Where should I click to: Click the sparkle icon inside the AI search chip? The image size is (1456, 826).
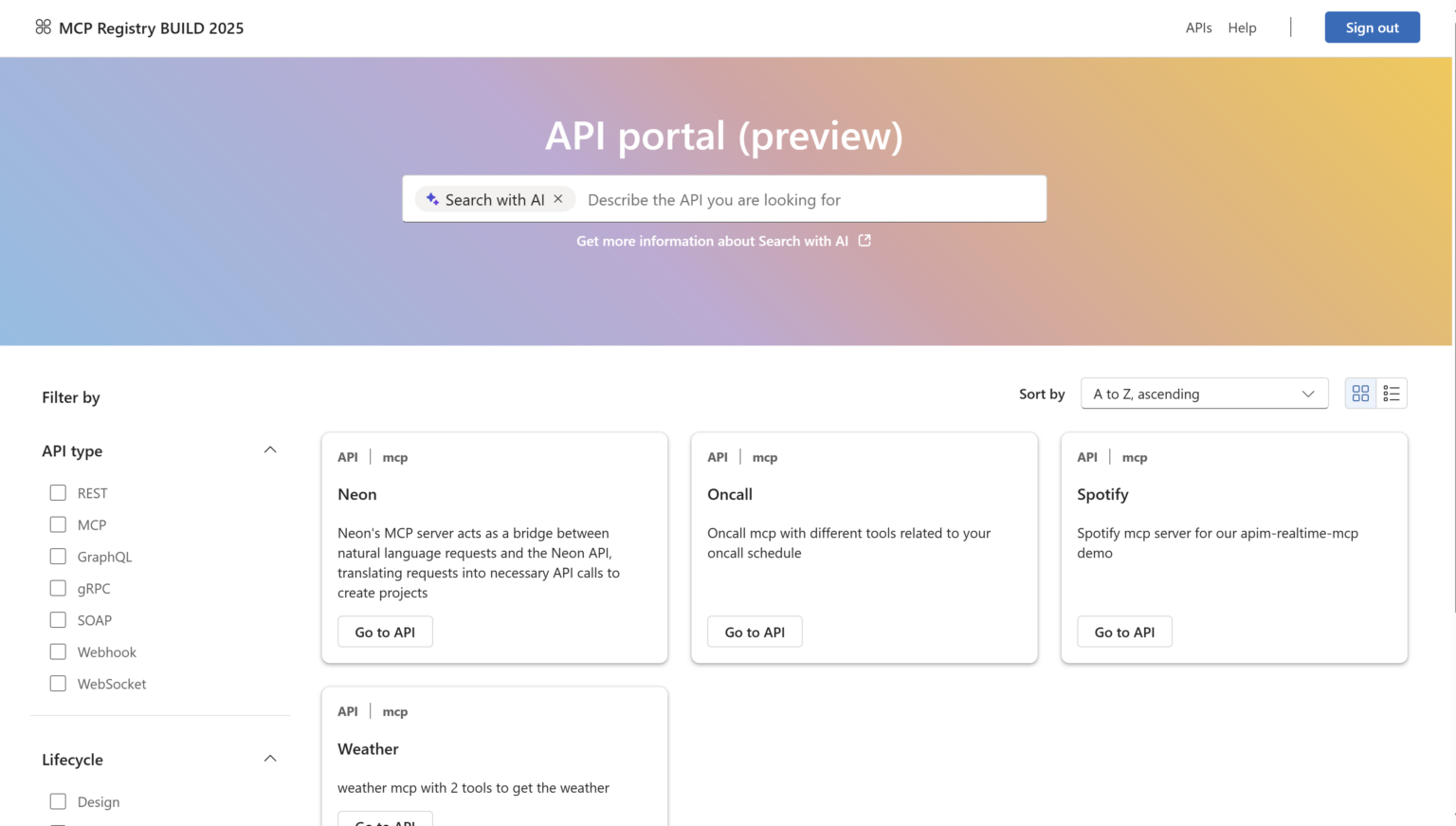click(433, 199)
